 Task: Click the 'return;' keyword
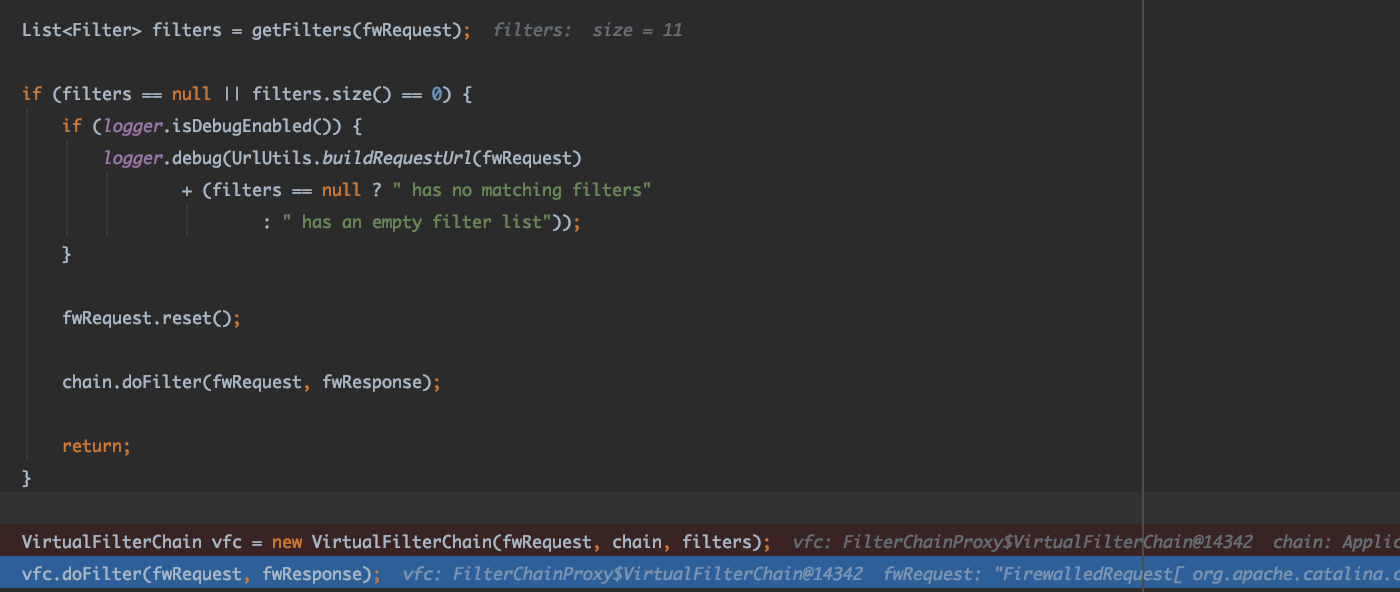point(96,446)
